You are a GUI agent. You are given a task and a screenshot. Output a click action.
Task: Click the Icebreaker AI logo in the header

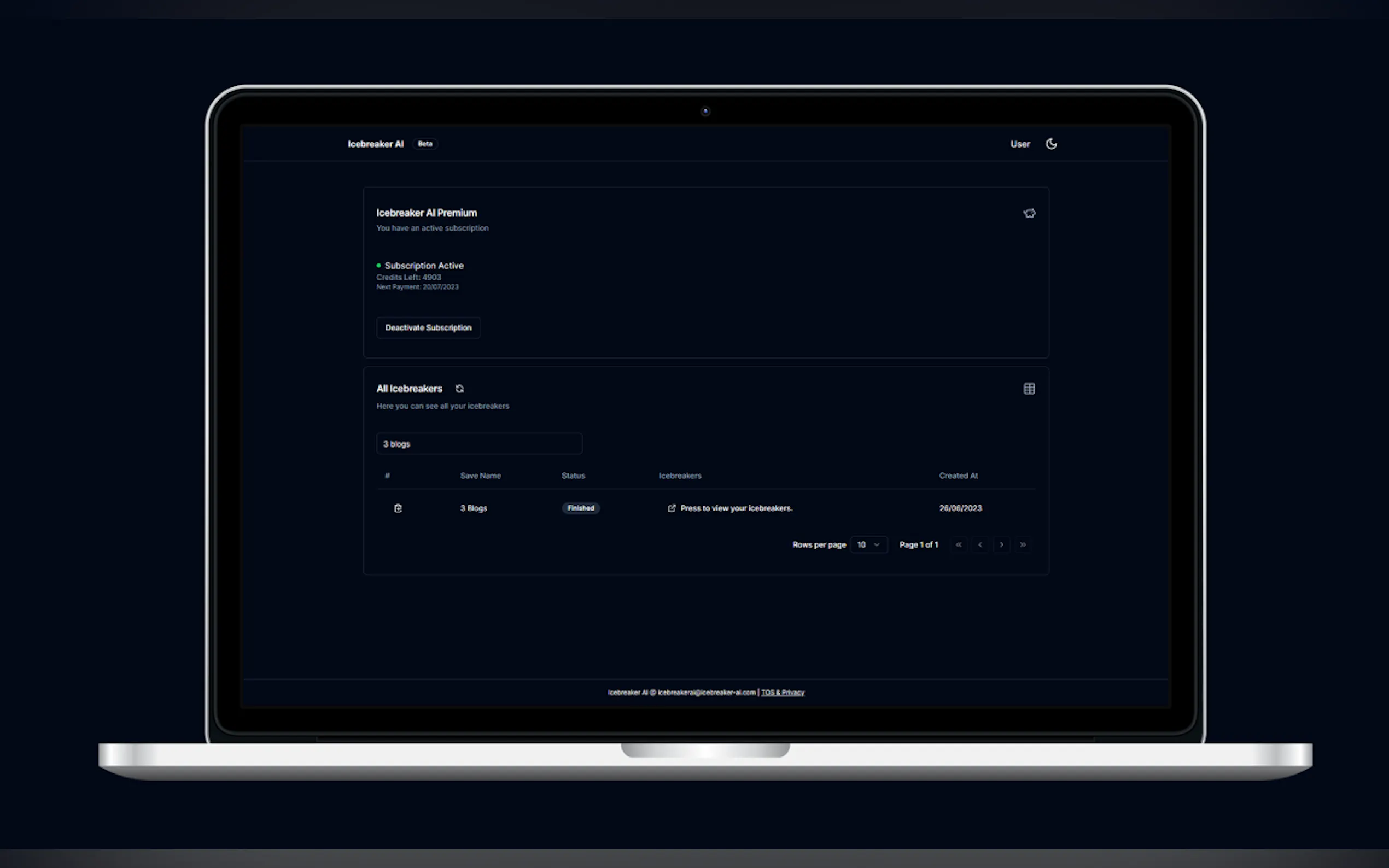pyautogui.click(x=376, y=144)
